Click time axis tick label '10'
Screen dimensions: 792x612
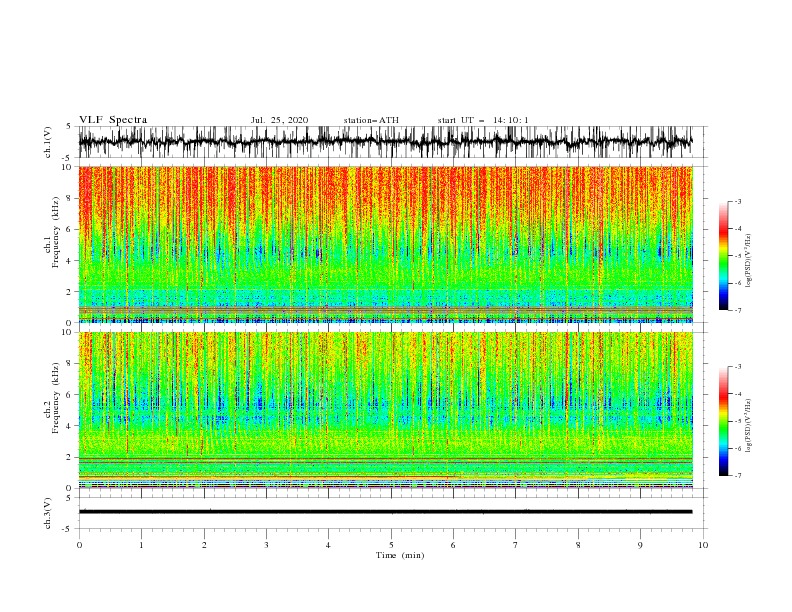click(x=703, y=545)
